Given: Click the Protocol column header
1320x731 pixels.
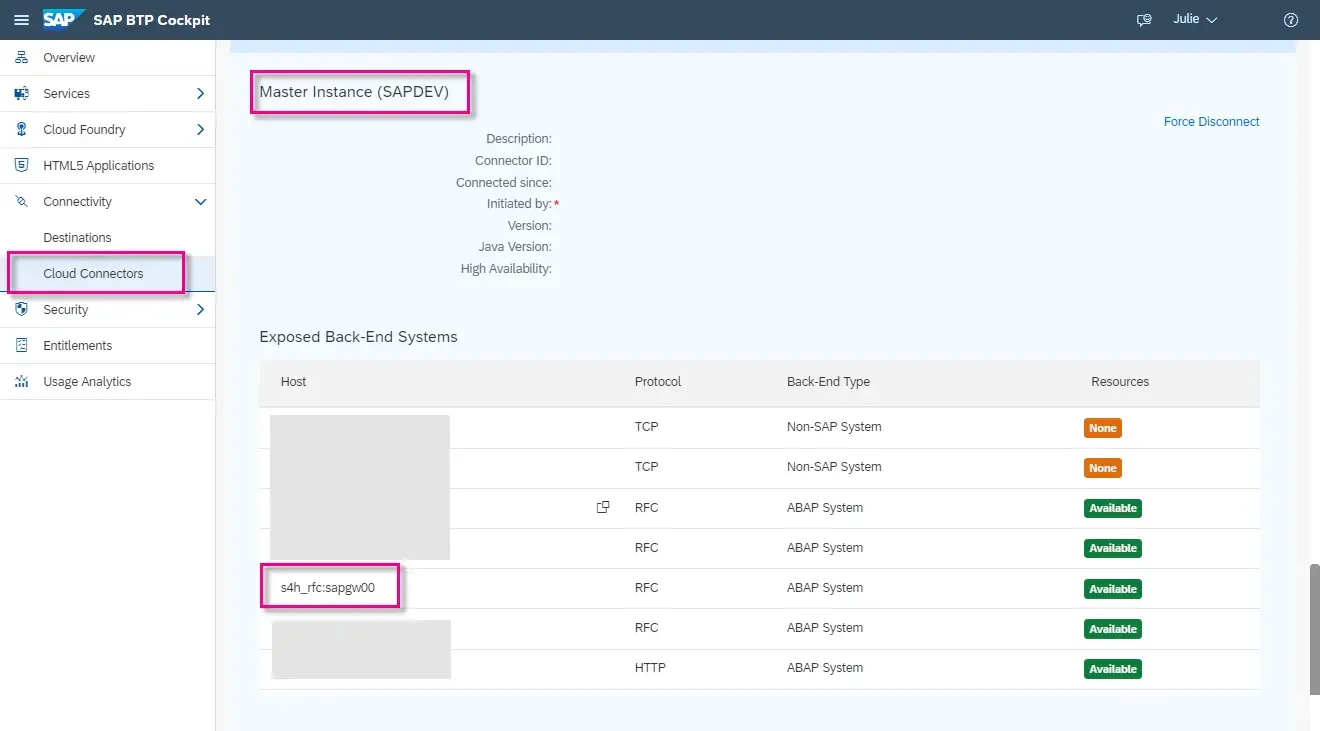Looking at the screenshot, I should click(658, 382).
